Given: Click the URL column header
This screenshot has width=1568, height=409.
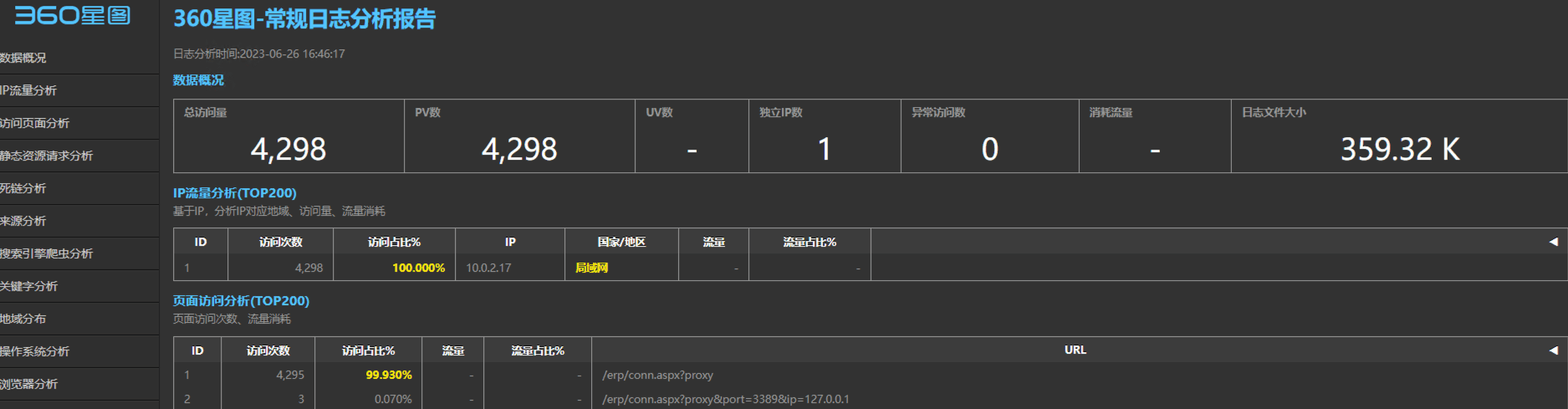Looking at the screenshot, I should point(1075,350).
